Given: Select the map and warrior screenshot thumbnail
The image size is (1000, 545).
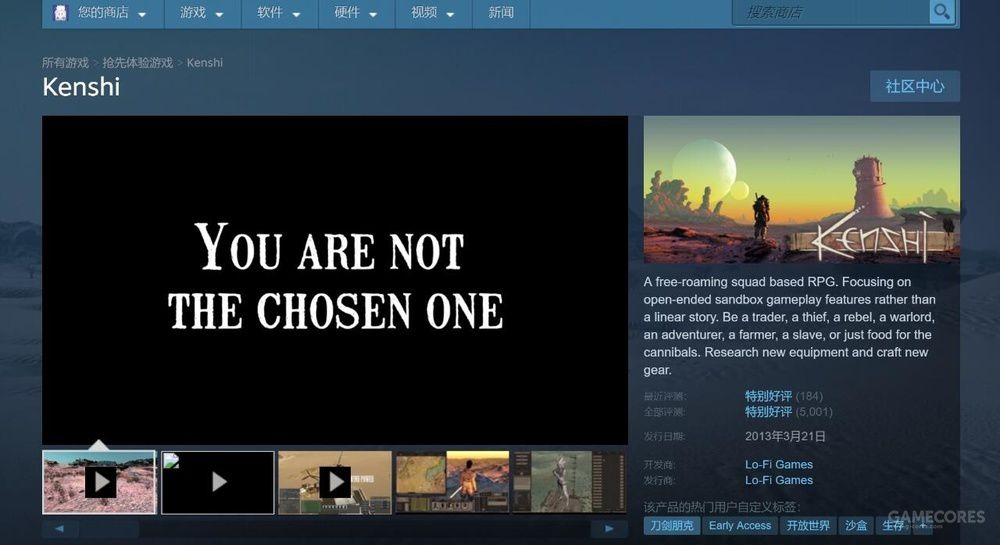Looking at the screenshot, I should point(452,482).
